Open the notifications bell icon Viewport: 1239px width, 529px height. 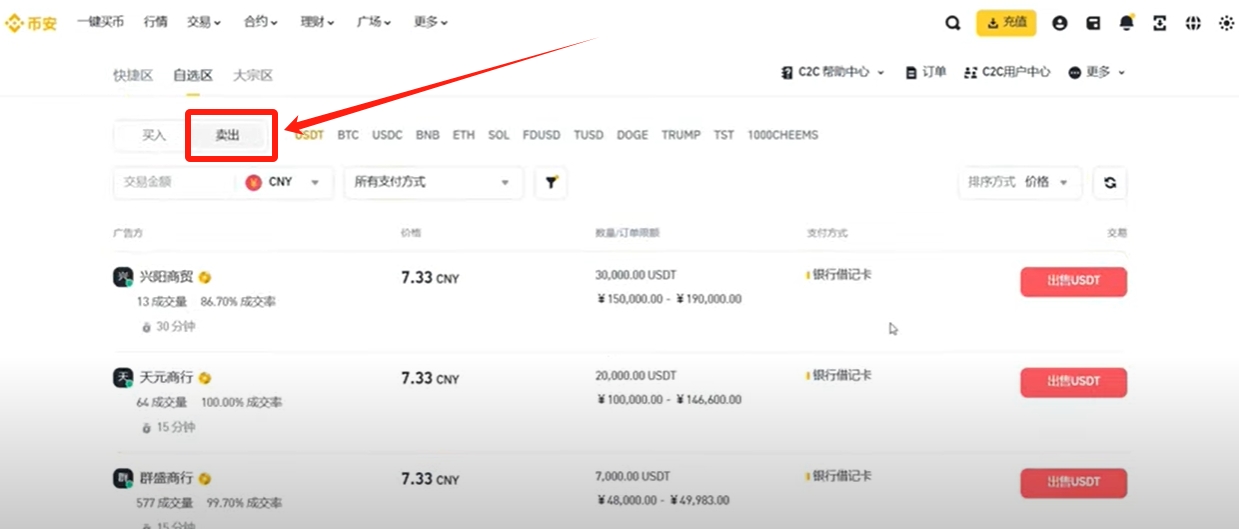[1127, 23]
